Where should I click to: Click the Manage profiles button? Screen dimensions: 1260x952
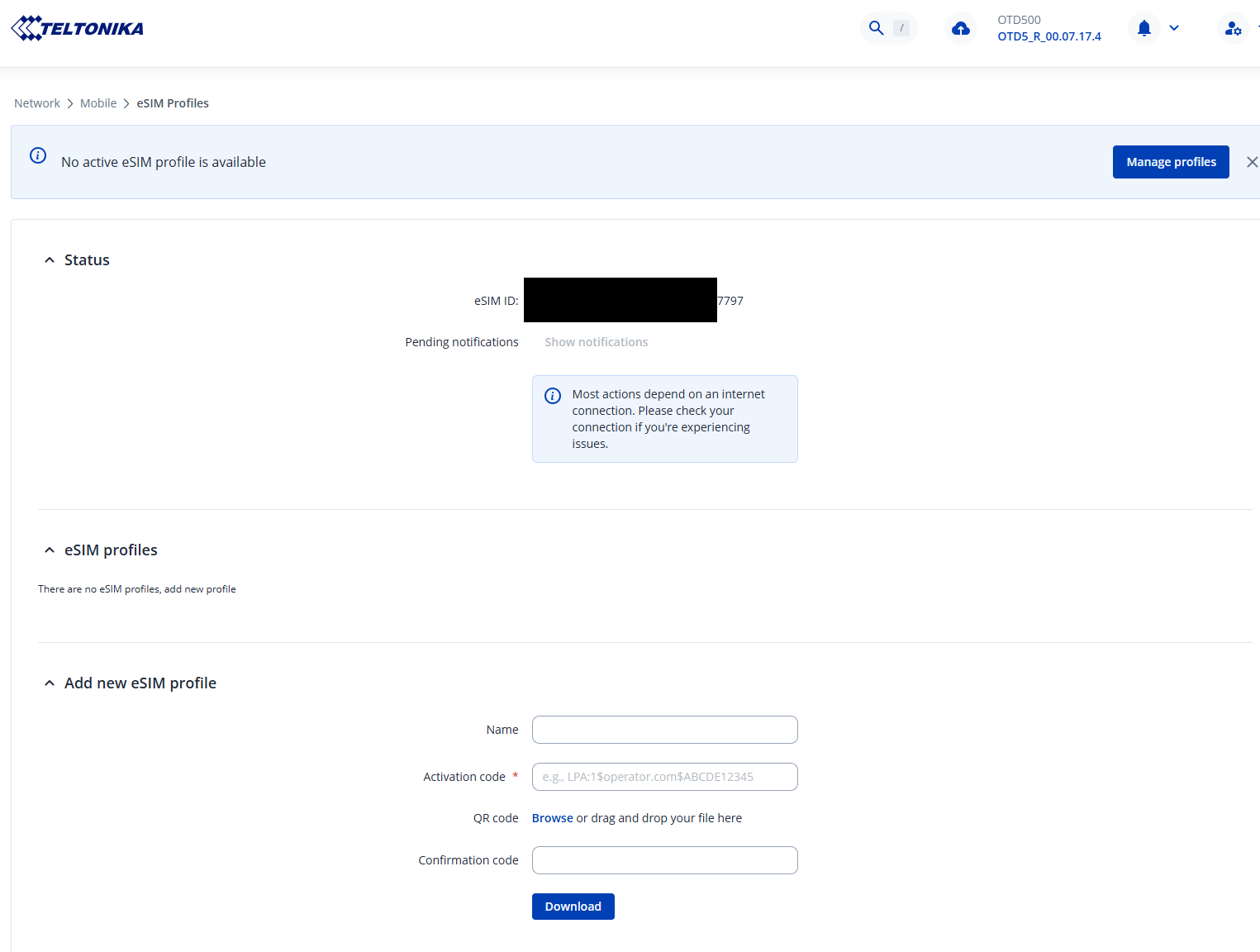[x=1170, y=162]
